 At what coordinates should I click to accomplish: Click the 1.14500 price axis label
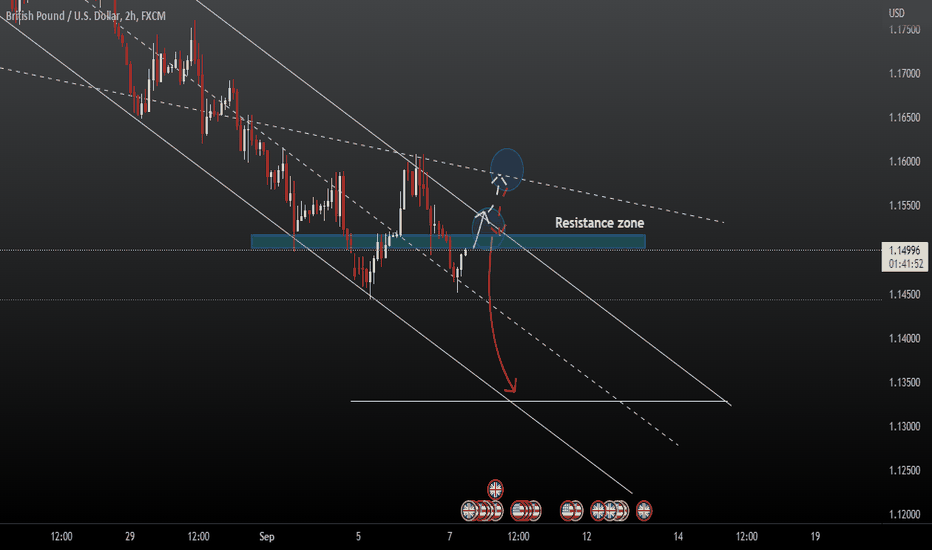[x=905, y=294]
